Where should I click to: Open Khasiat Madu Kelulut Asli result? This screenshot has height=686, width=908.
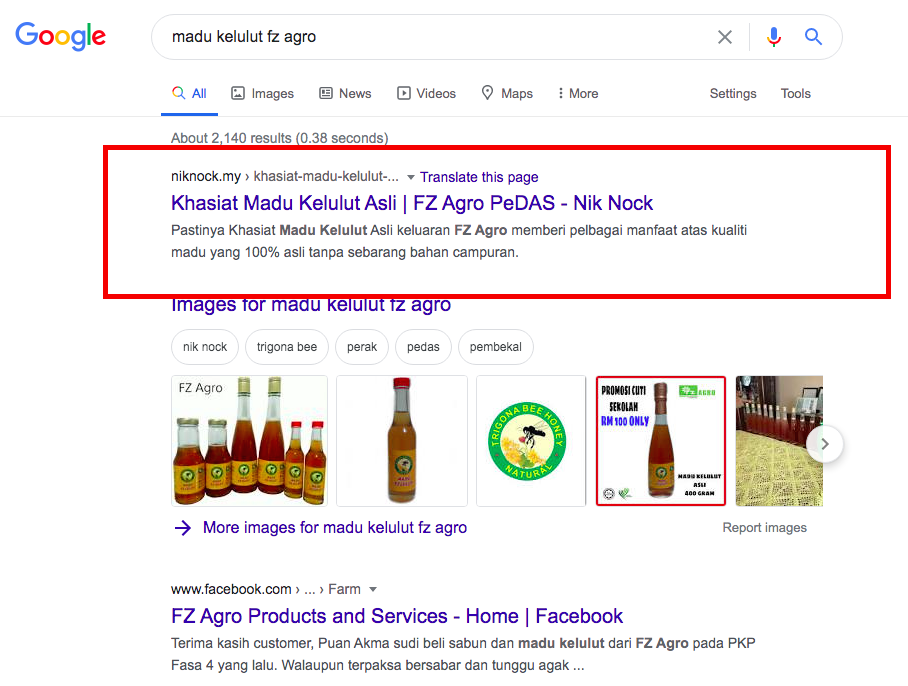point(411,203)
